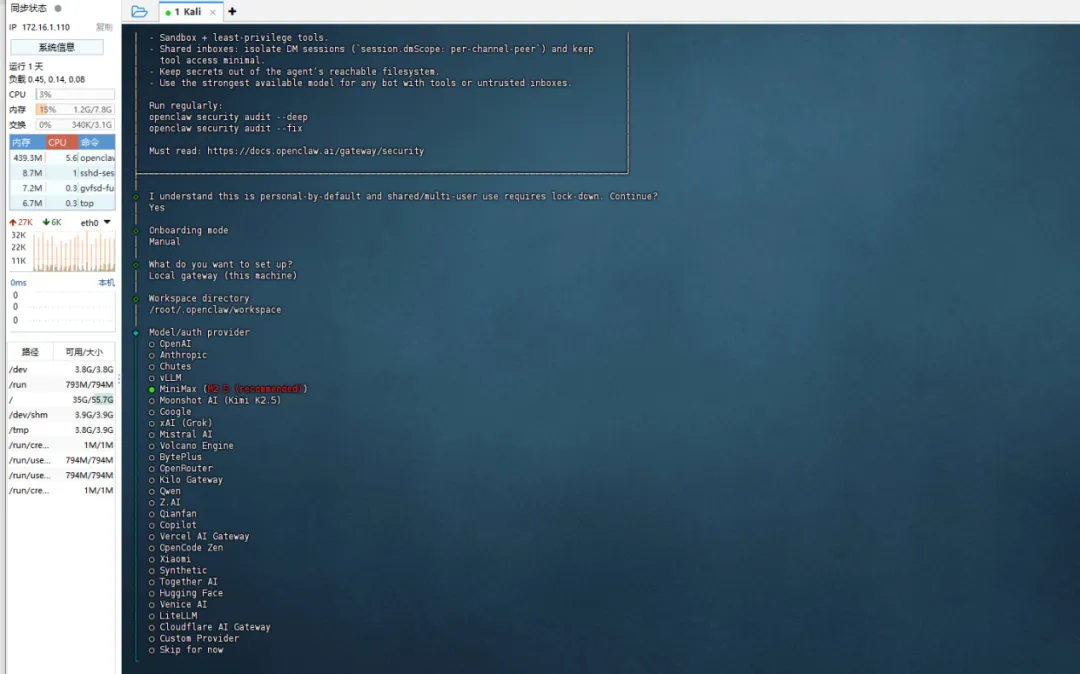Click the BytePlus entry
The image size is (1080, 674).
click(x=175, y=456)
